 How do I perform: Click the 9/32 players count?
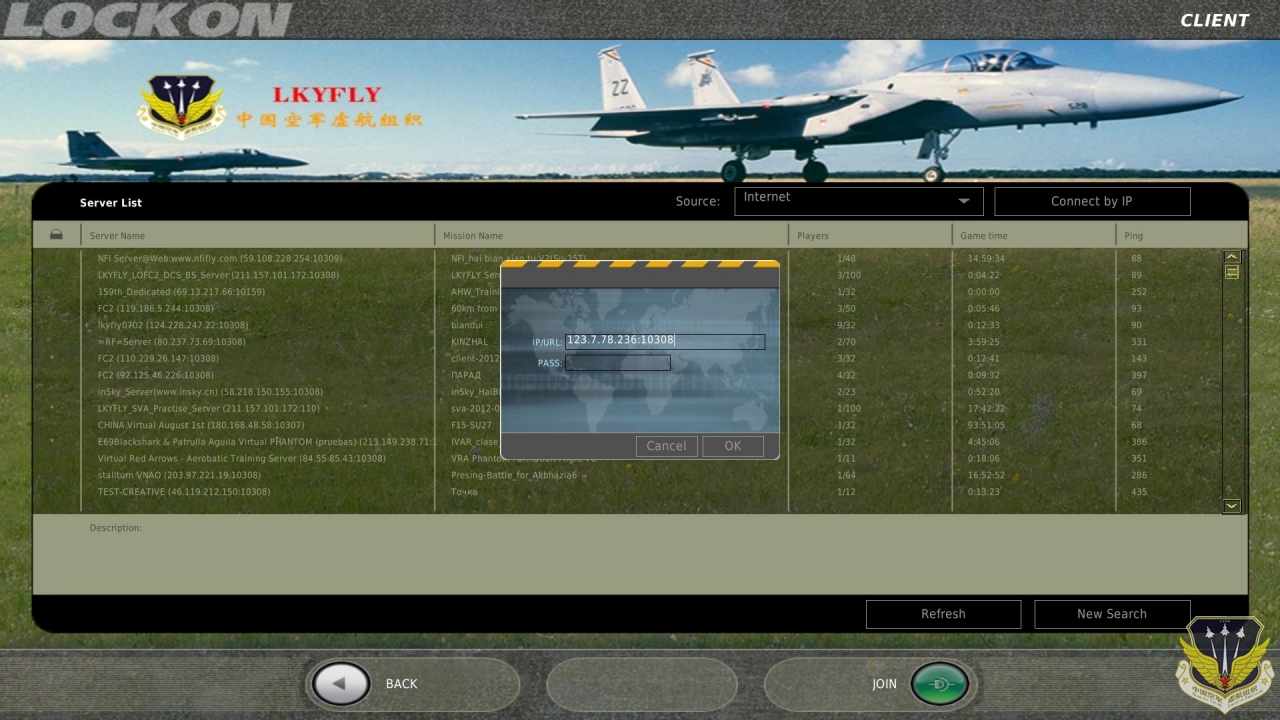846,325
